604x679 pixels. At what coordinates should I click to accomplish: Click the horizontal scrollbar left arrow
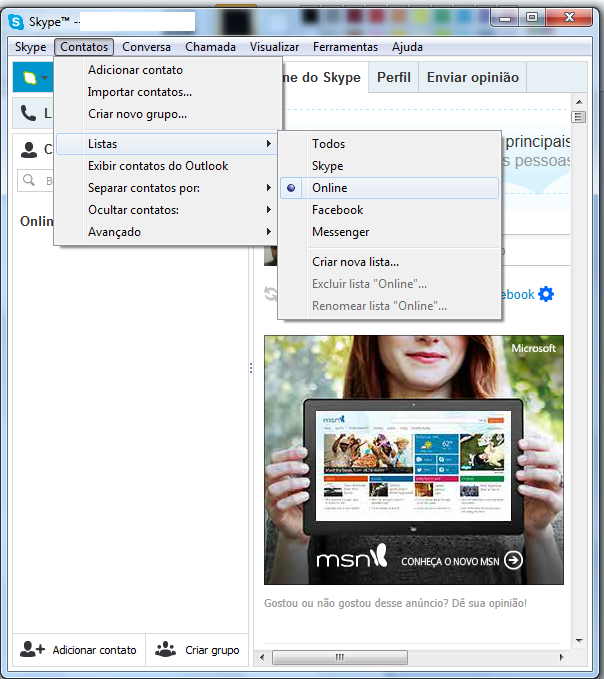[x=262, y=657]
